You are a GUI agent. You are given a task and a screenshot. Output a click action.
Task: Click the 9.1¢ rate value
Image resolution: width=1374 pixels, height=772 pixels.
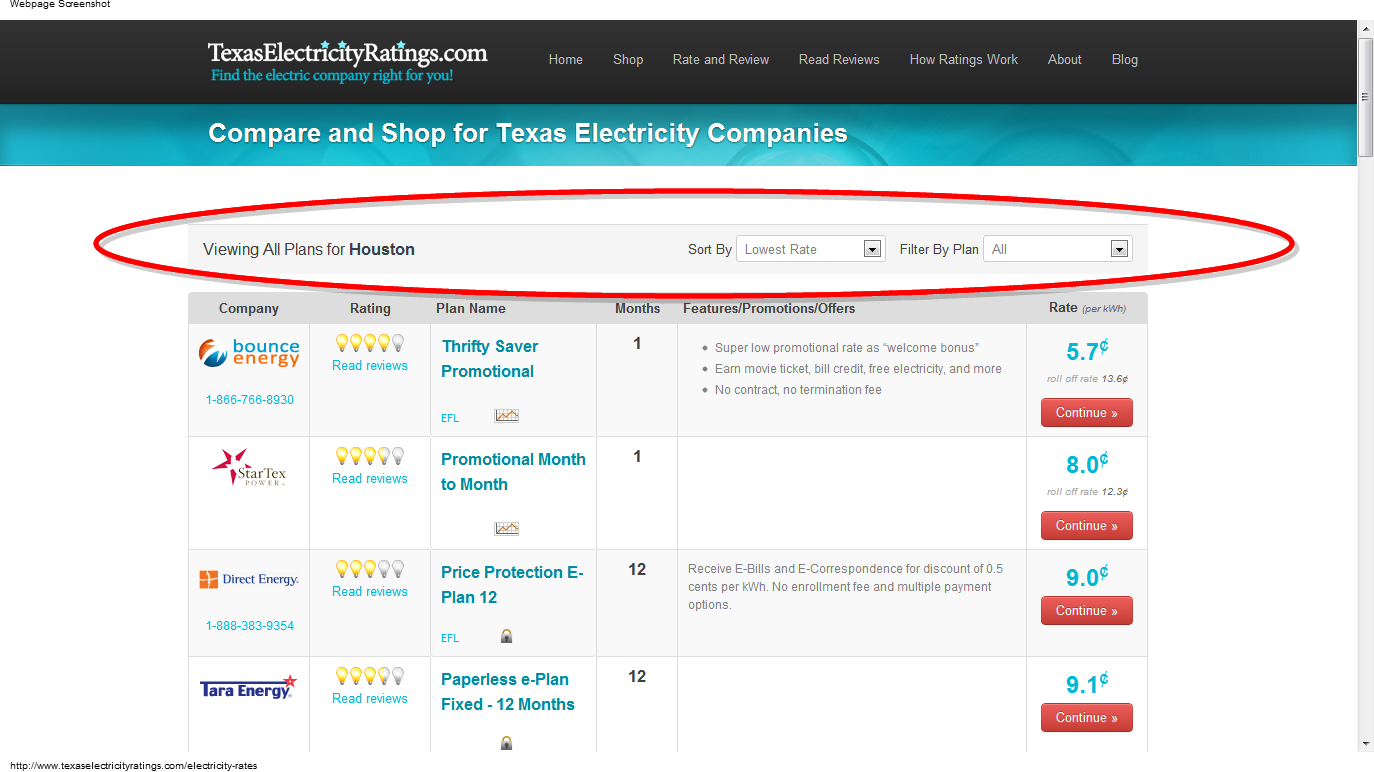[x=1087, y=684]
